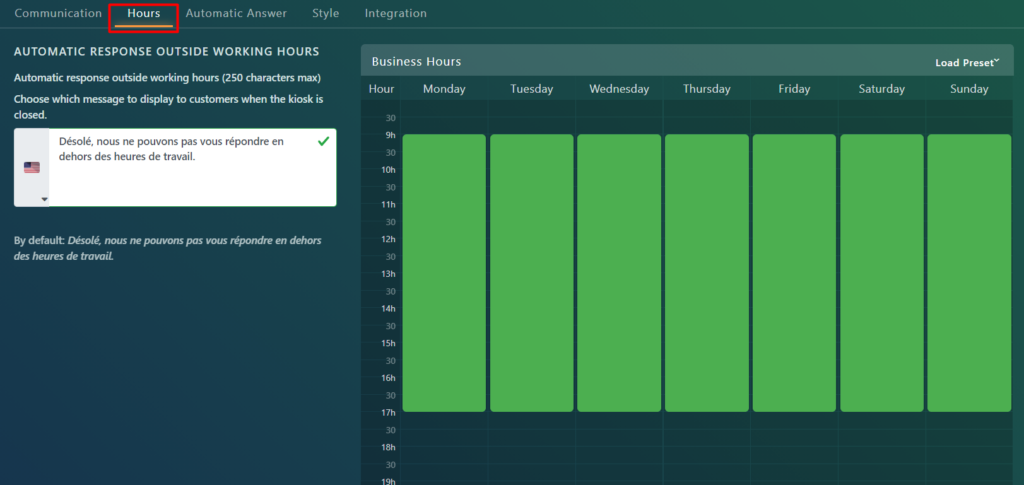Open the Load Preset dropdown
The width and height of the screenshot is (1024, 485).
coord(967,62)
